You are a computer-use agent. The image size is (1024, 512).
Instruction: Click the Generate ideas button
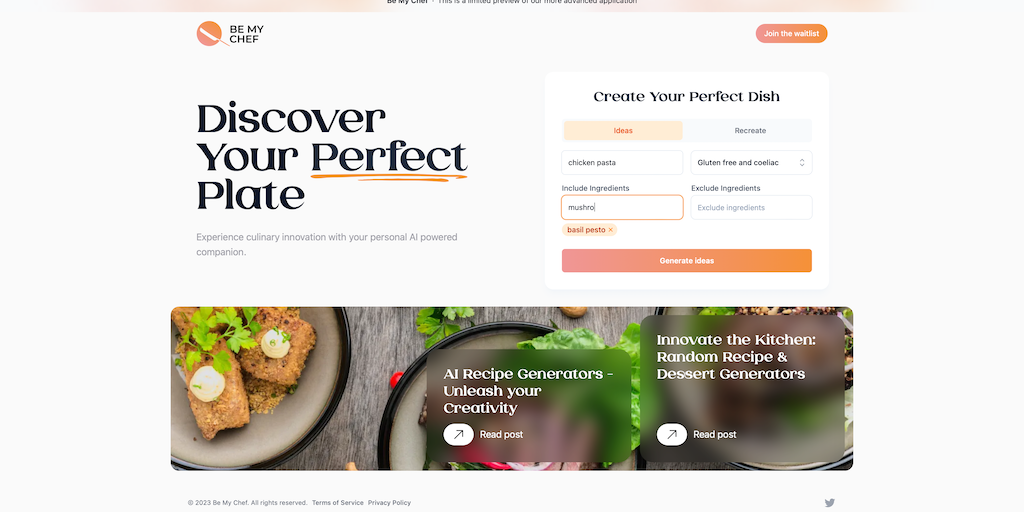click(x=686, y=261)
